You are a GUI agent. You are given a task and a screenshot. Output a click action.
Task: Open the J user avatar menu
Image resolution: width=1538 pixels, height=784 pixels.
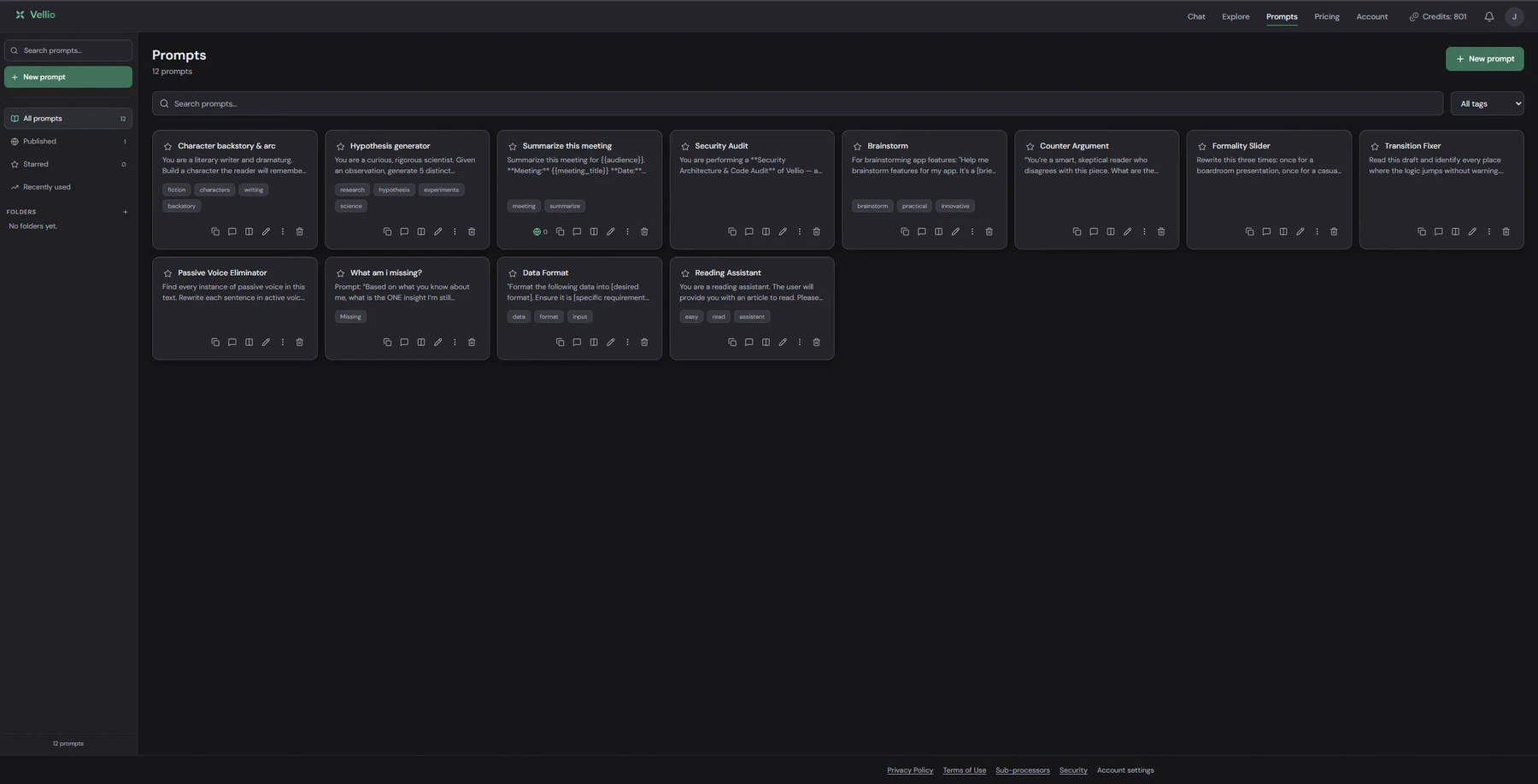(1514, 16)
